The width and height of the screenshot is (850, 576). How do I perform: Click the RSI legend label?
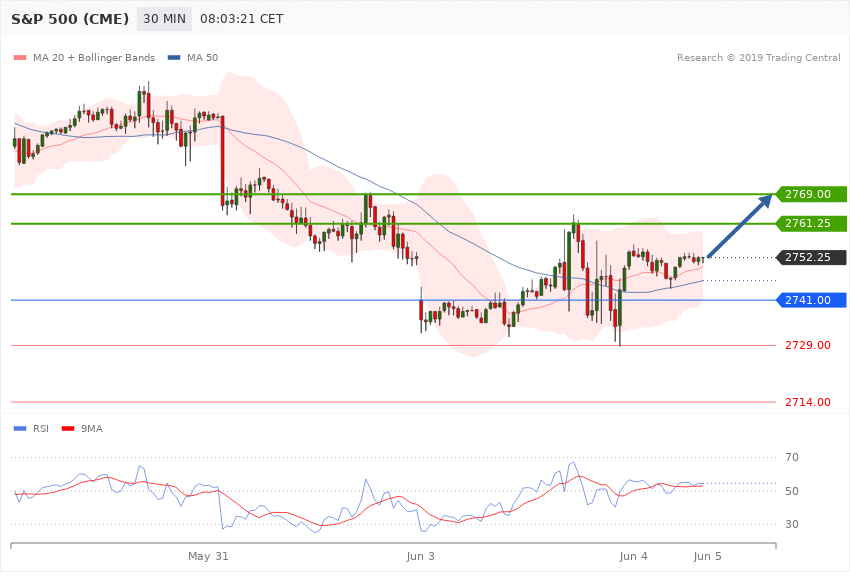click(41, 429)
